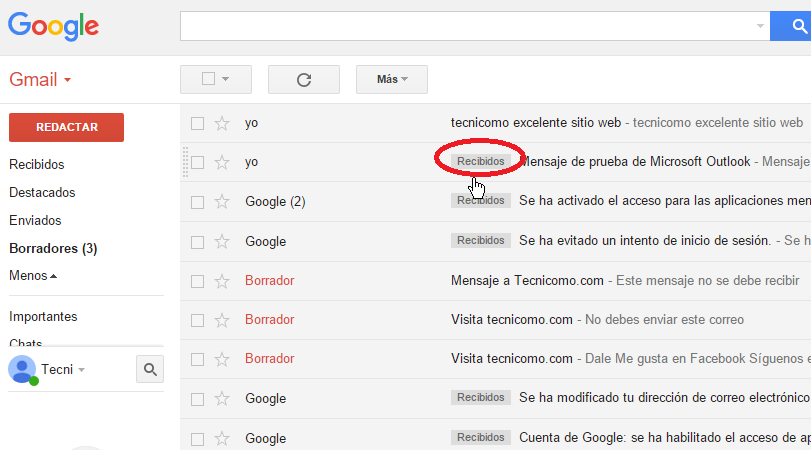
Task: Open the 'tecnicomo excelente sitio web' email
Action: pos(535,123)
